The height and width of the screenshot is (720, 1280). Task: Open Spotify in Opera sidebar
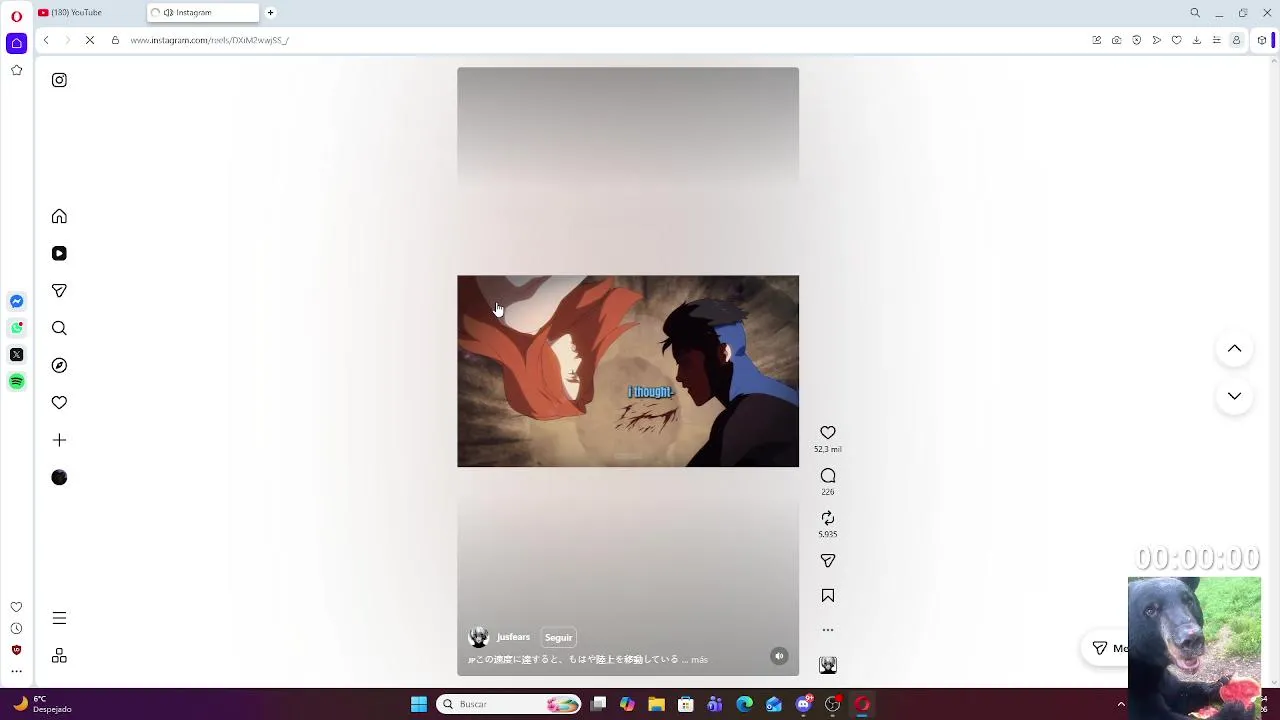16,382
